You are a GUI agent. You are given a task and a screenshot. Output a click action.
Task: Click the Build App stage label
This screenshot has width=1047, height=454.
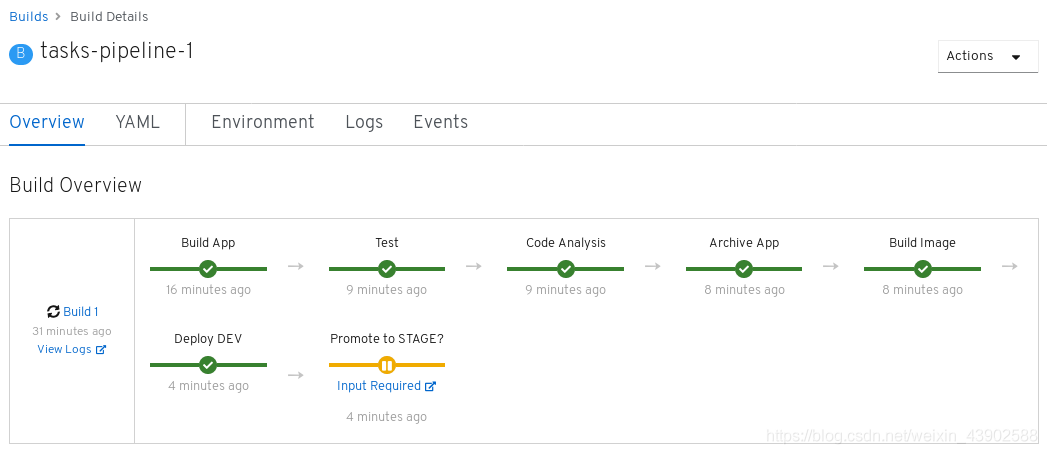[x=208, y=243]
